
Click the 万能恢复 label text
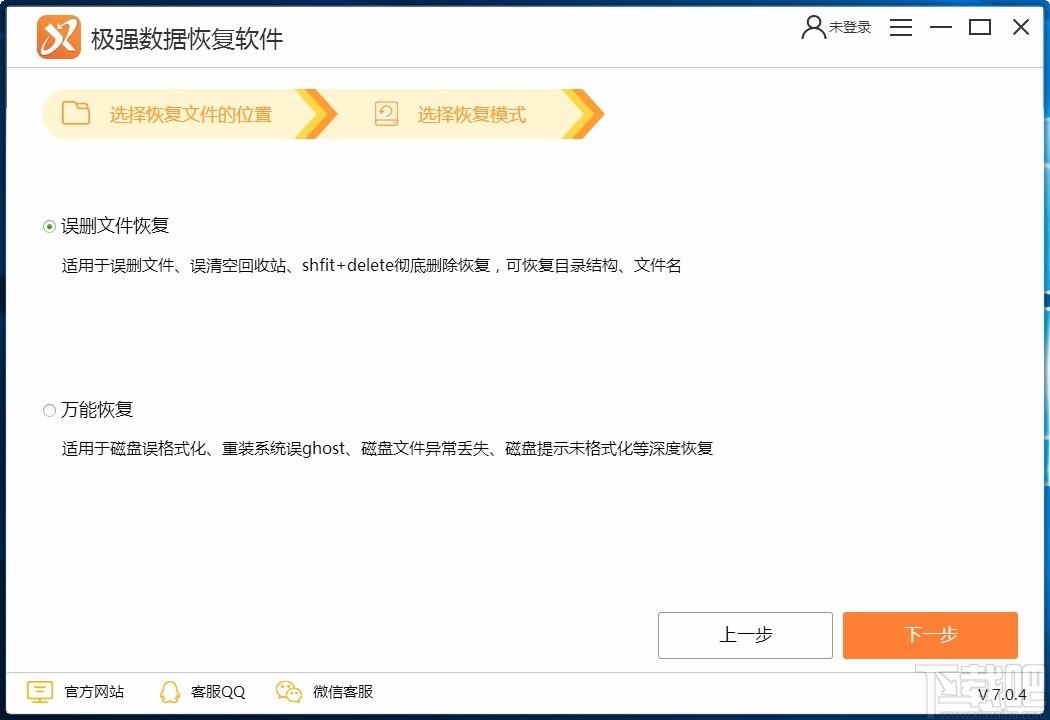[x=96, y=409]
